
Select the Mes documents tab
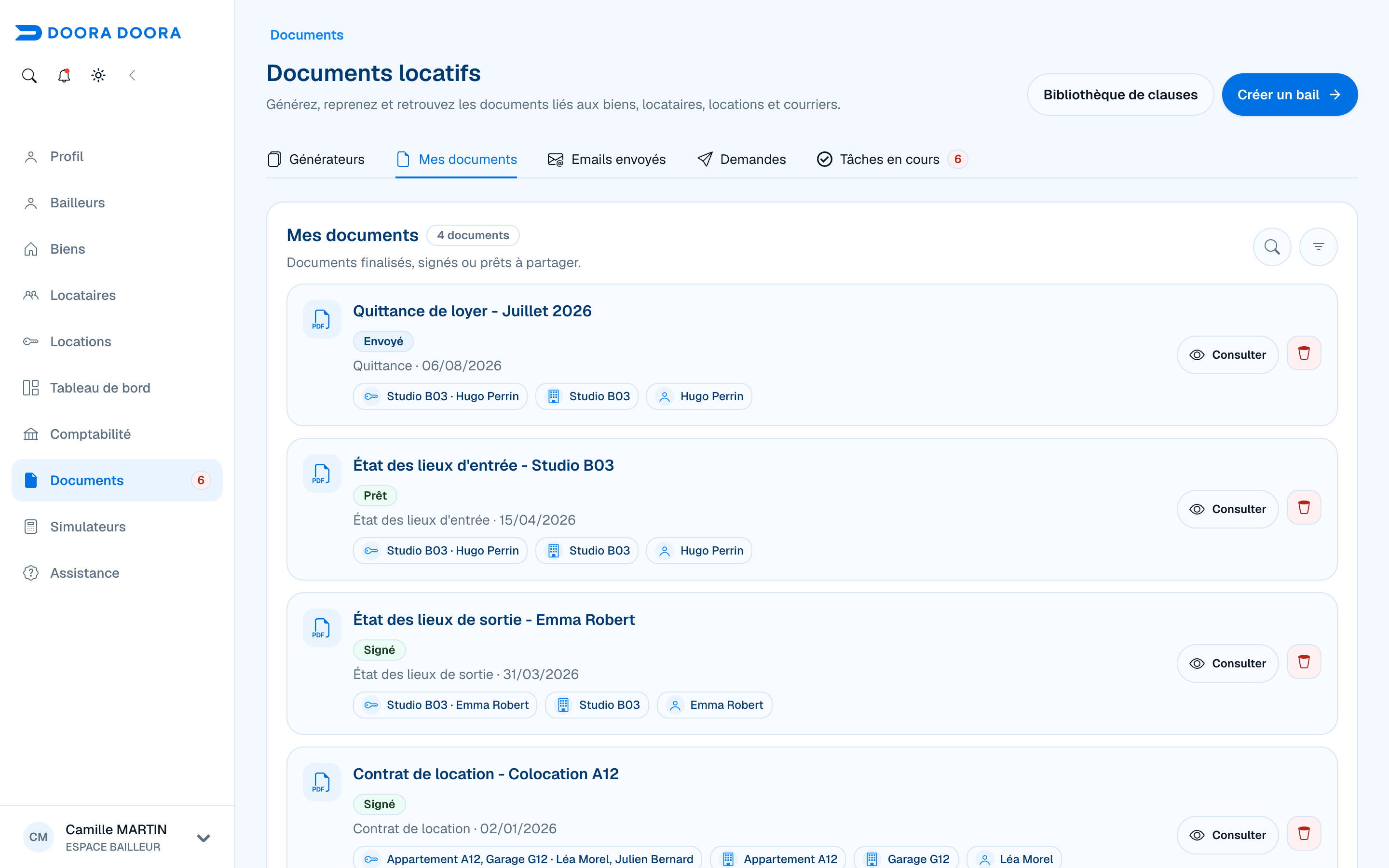click(x=456, y=159)
